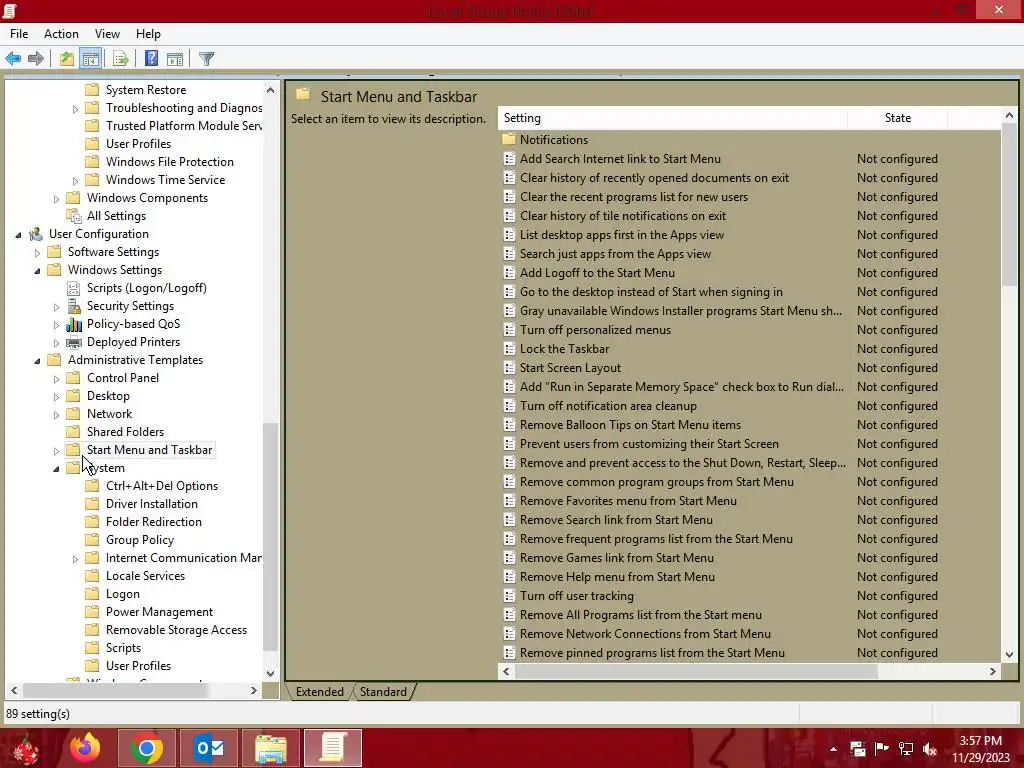
Task: Select Power Management in tree
Action: 159,612
